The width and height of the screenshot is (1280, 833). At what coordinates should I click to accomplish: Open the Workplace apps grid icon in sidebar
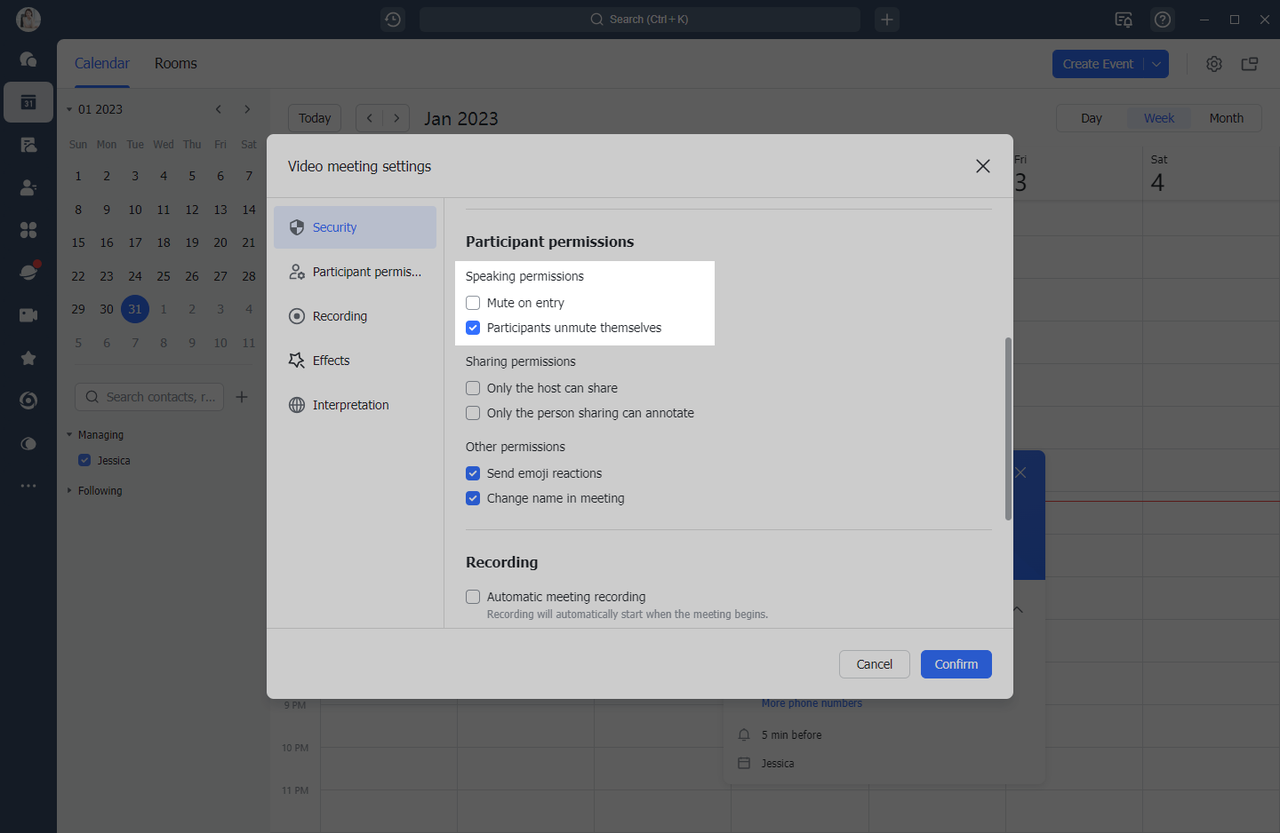coord(28,230)
